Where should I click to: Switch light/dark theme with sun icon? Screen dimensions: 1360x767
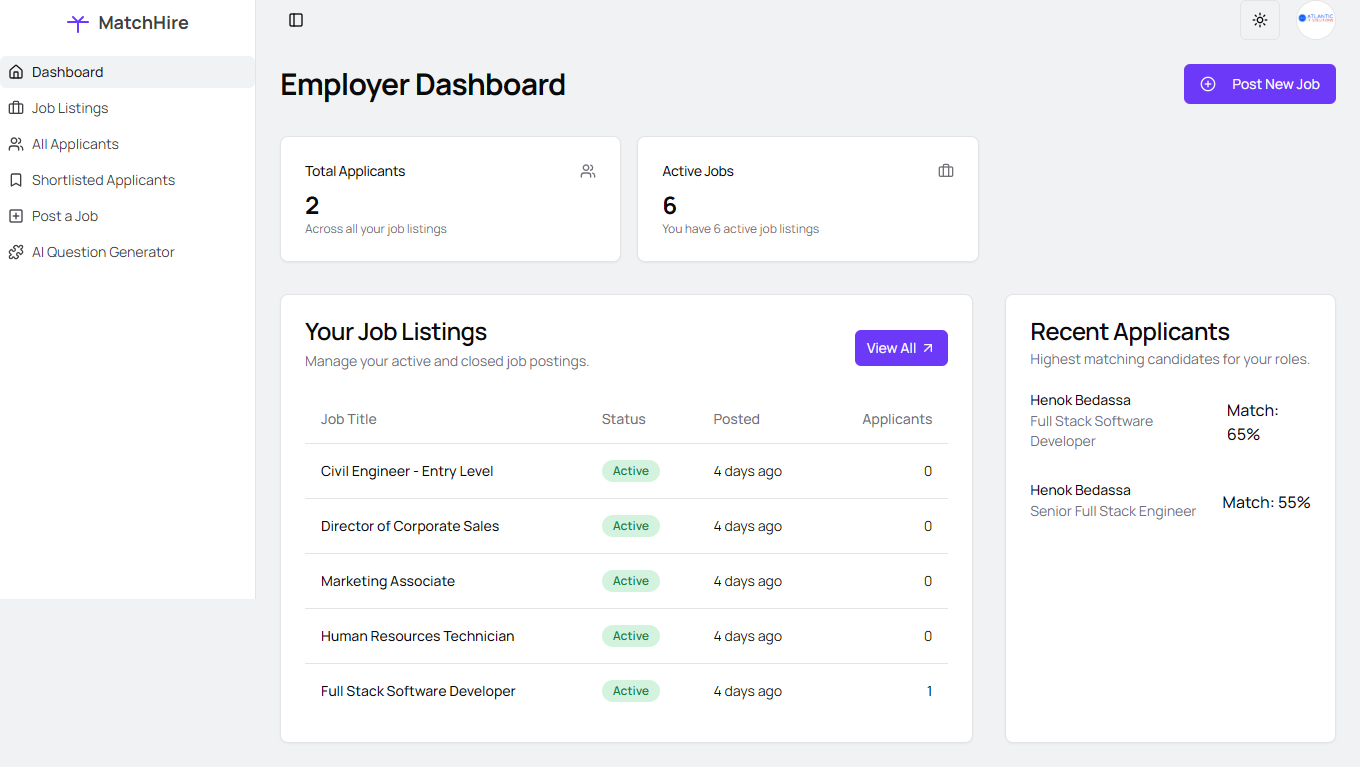point(1260,20)
